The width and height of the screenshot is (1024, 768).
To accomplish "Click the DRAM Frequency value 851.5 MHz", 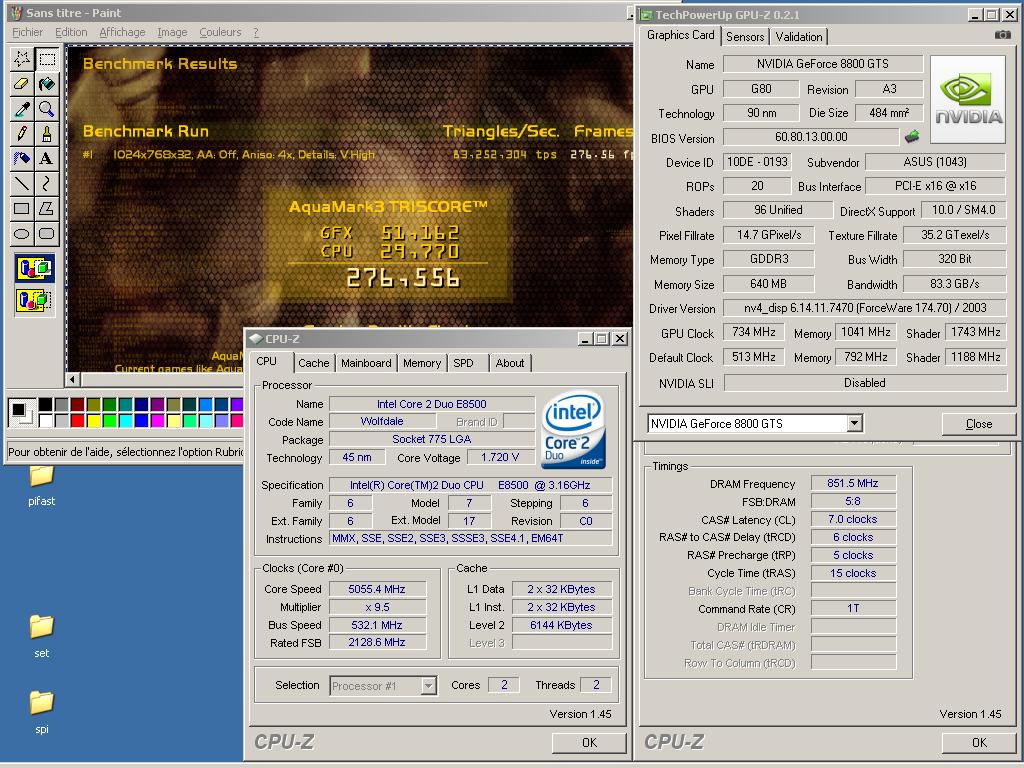I will point(853,483).
